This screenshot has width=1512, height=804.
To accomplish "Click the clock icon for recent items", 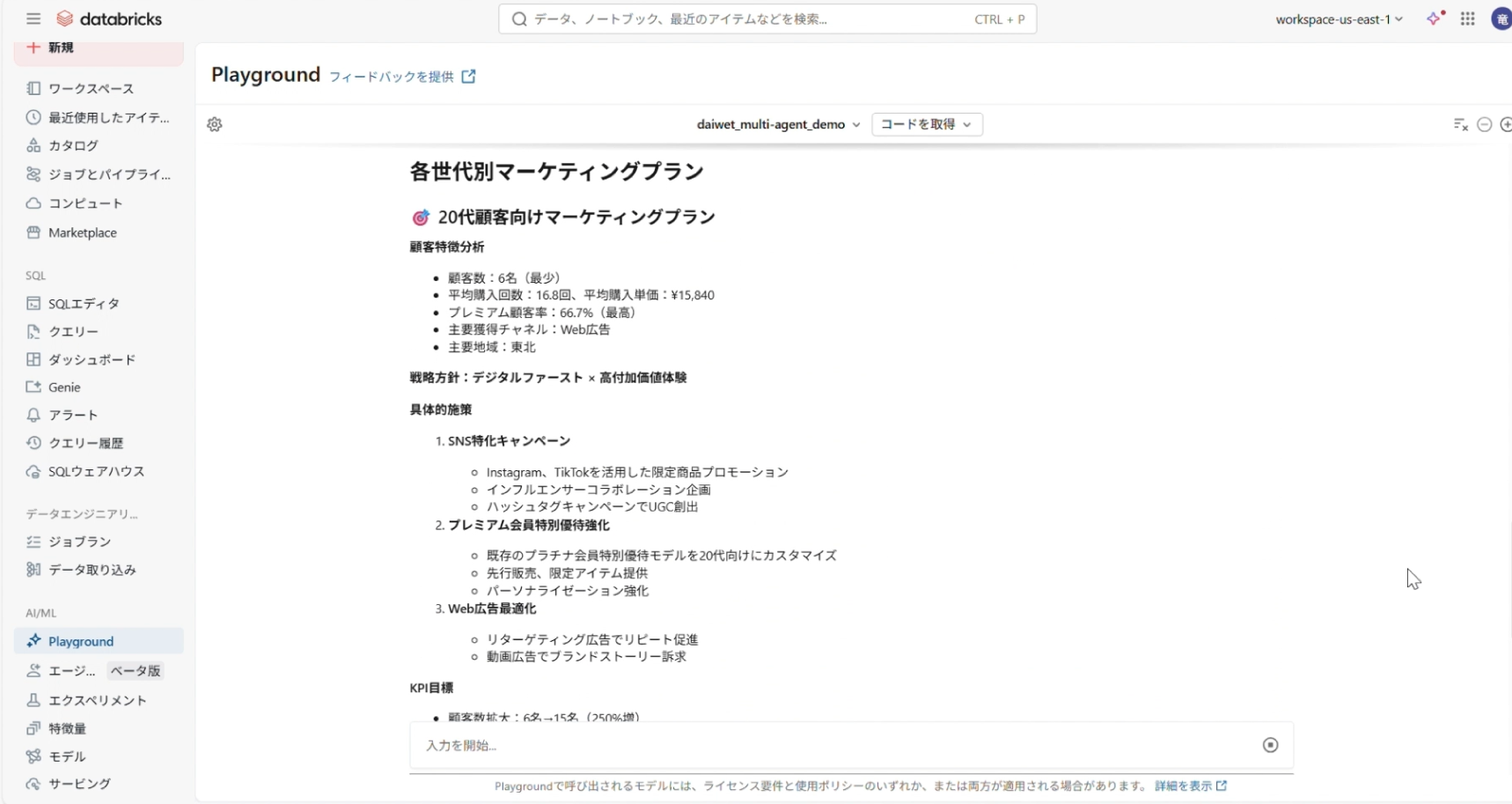I will [x=33, y=117].
